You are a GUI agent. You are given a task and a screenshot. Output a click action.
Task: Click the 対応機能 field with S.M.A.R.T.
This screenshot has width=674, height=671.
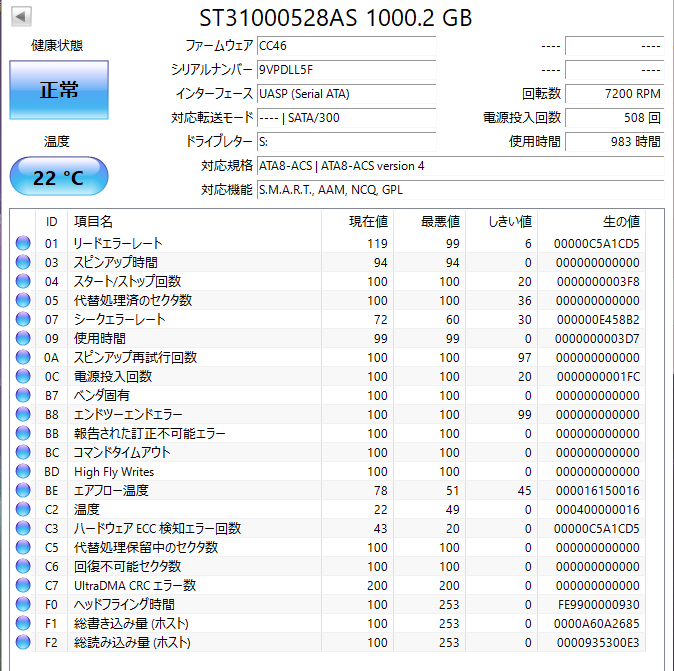tap(459, 189)
